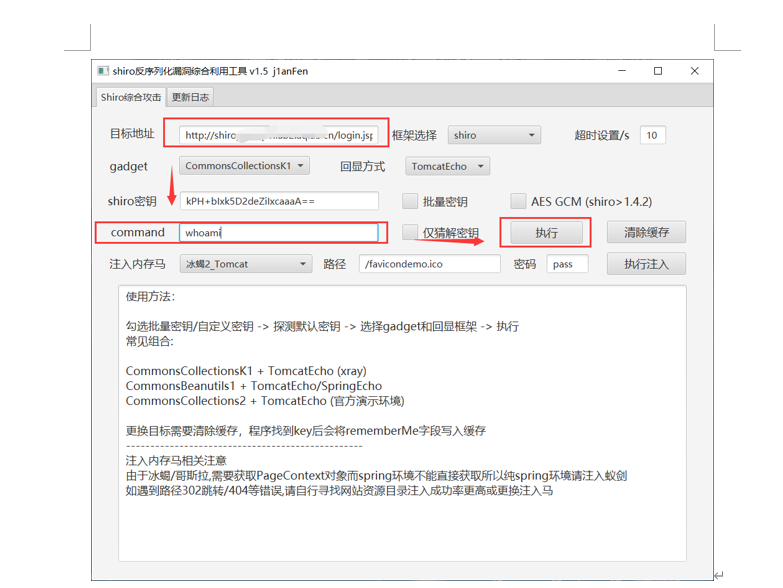
Task: Switch to the Shiro综合攻击 tab
Action: tap(131, 97)
